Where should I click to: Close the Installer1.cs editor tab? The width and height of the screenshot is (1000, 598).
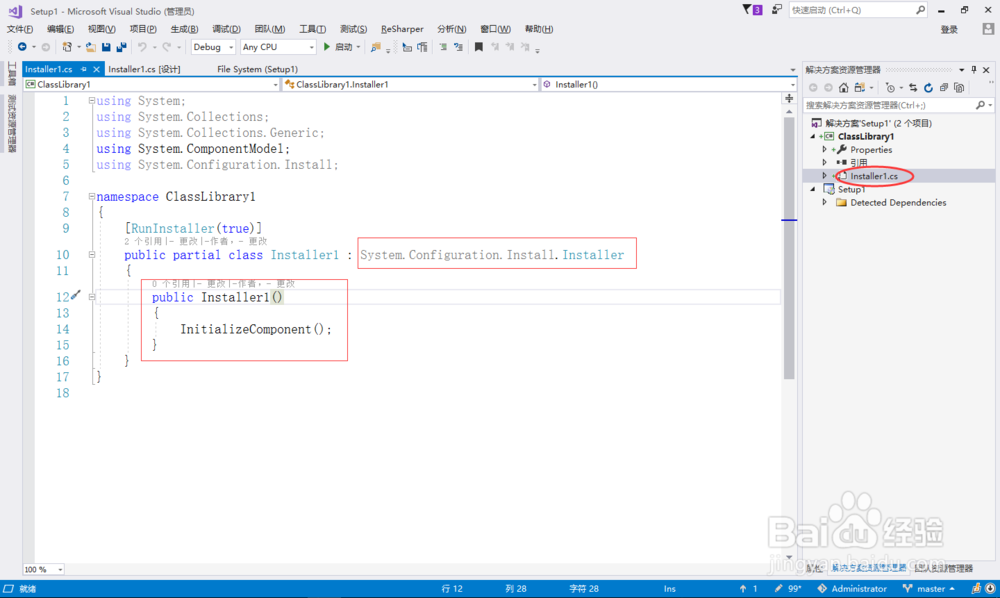[96, 69]
